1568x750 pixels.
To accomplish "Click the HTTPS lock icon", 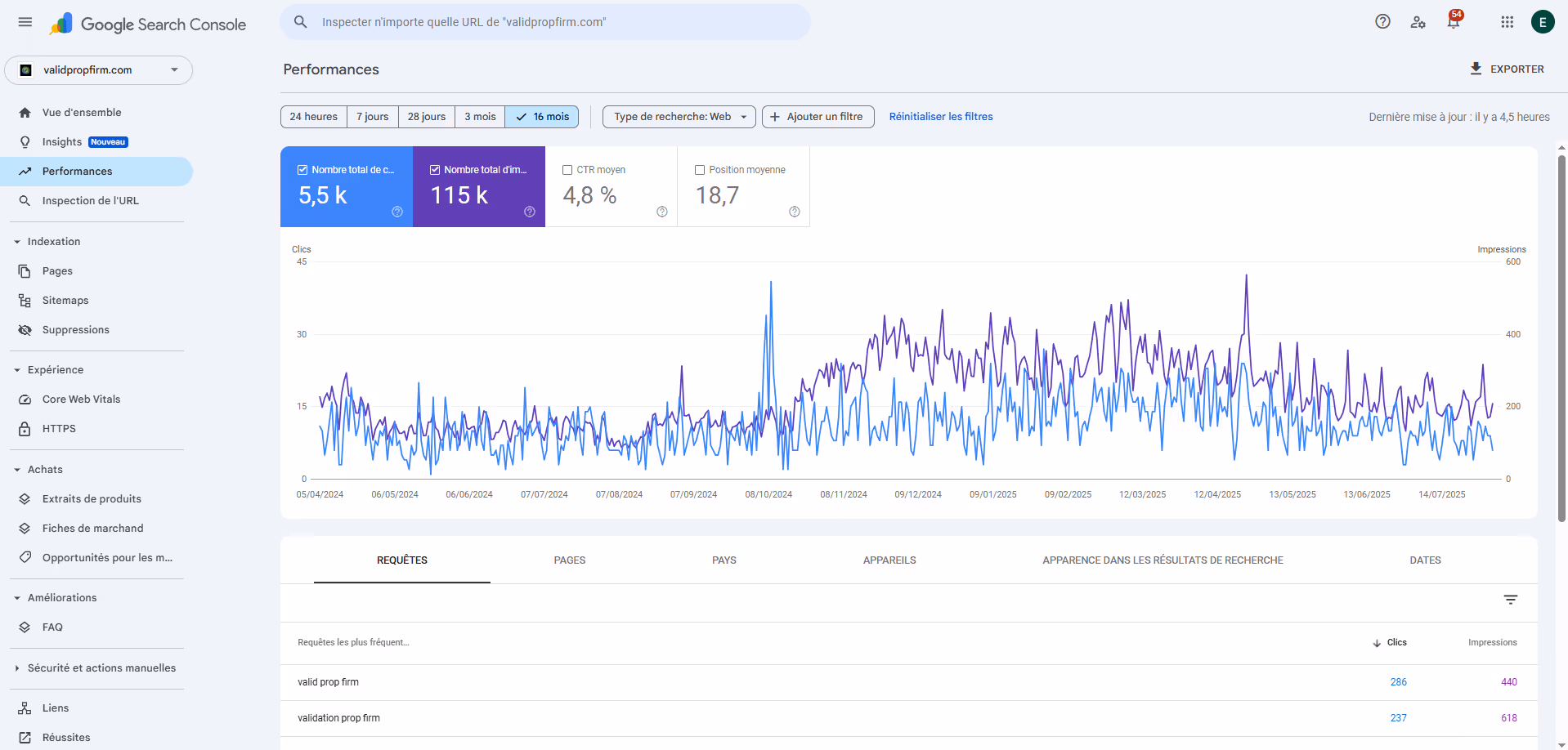I will 25,429.
